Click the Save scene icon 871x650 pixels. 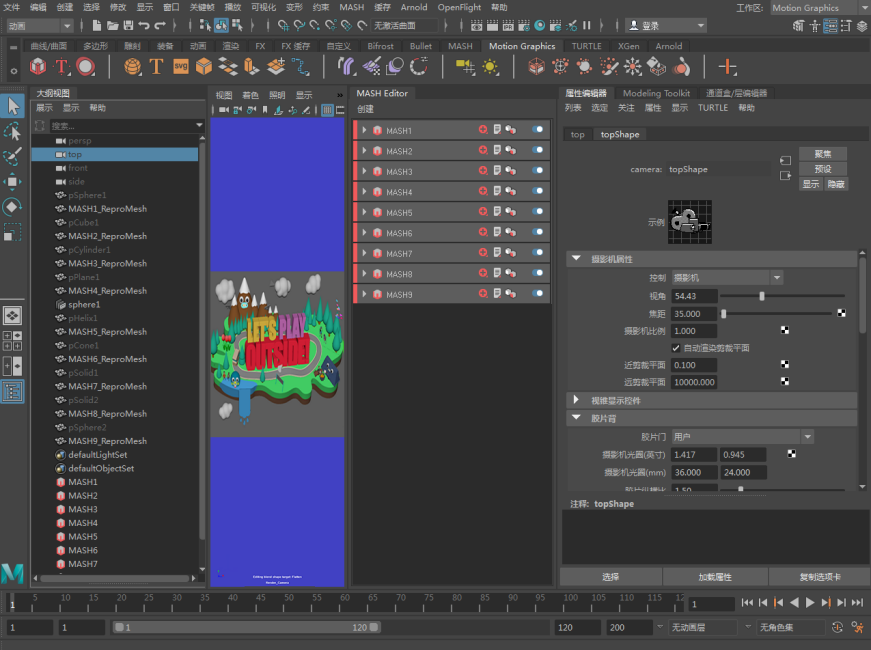(128, 25)
